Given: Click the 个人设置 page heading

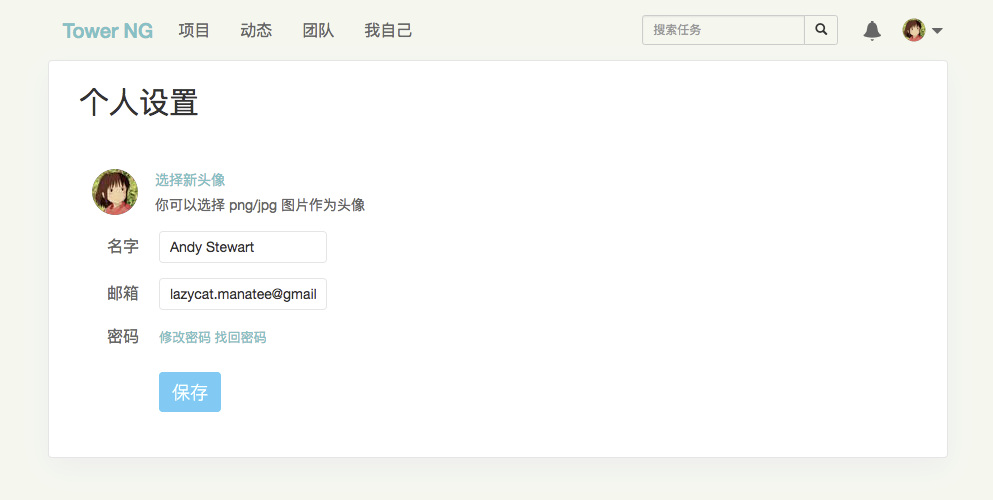Looking at the screenshot, I should [139, 103].
